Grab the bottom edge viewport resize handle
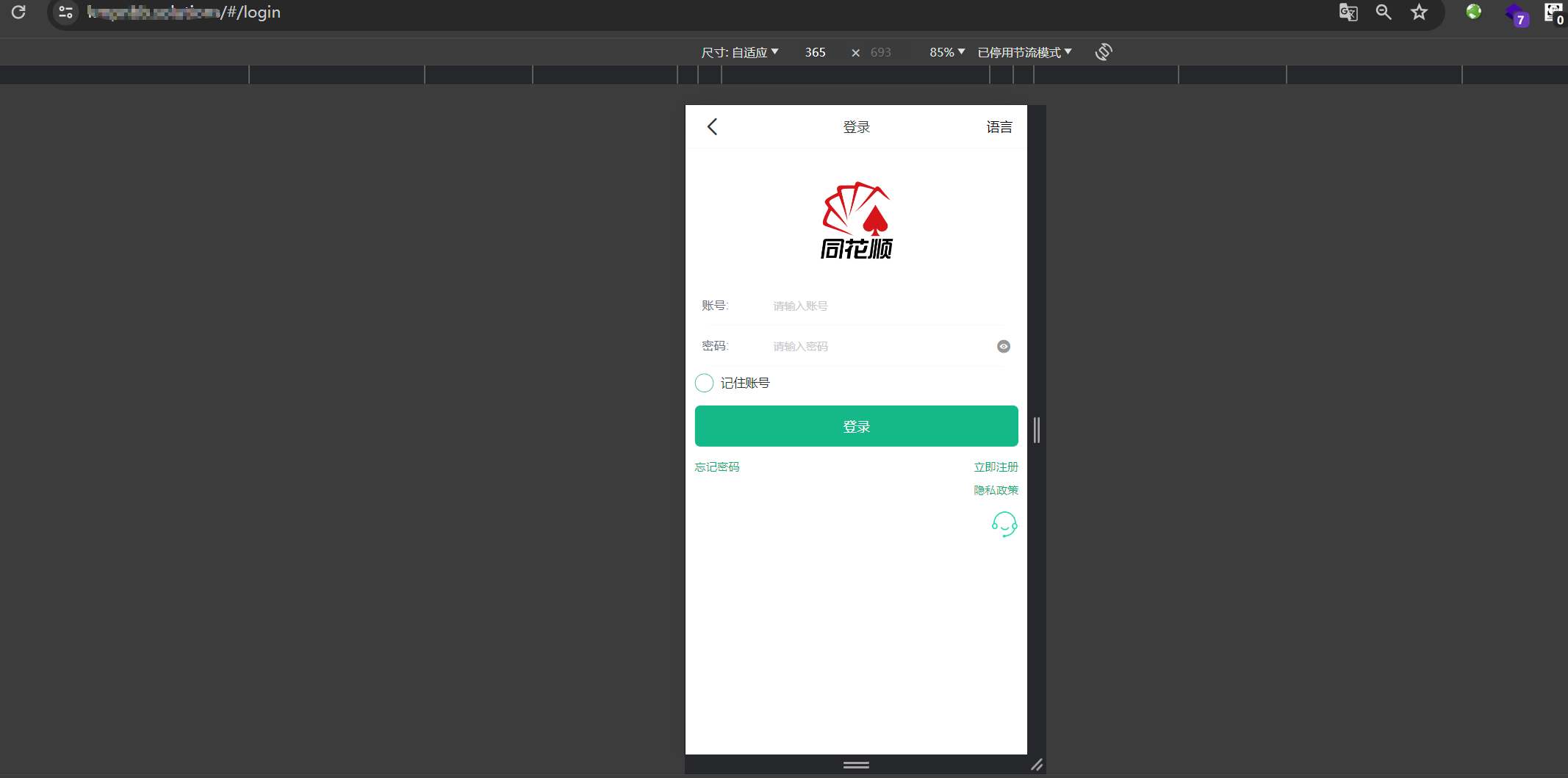 point(856,765)
